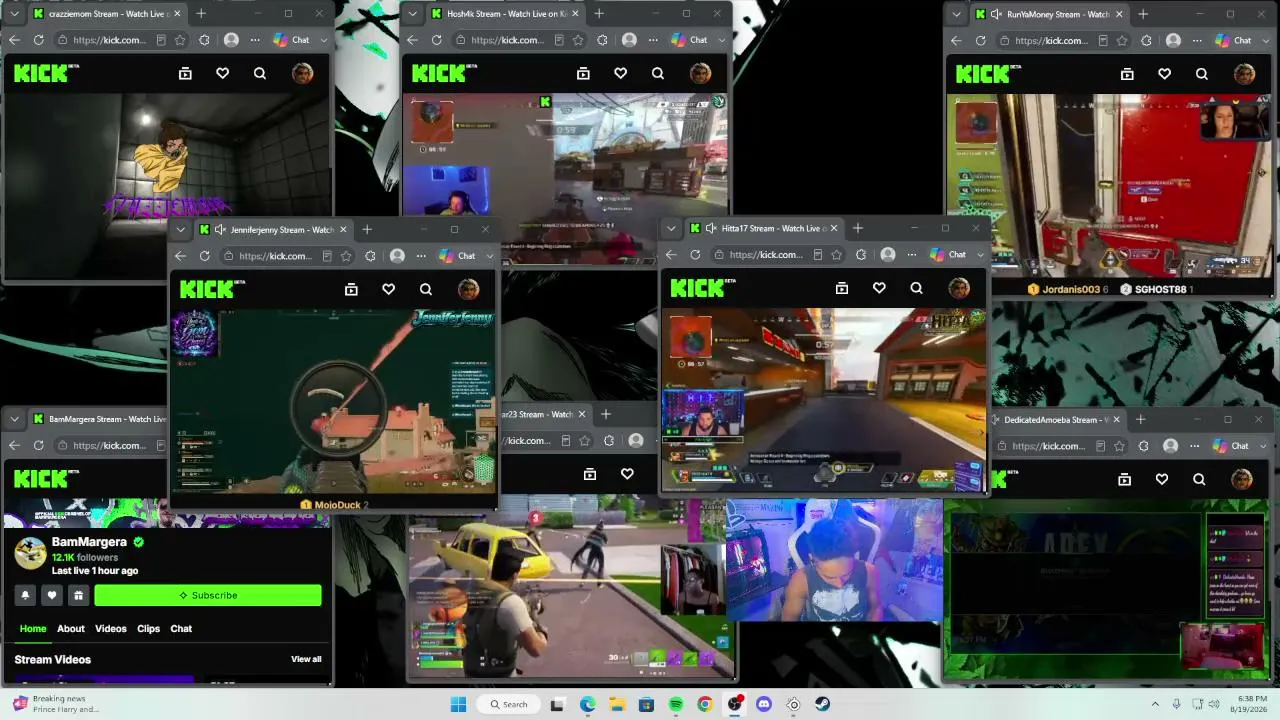The width and height of the screenshot is (1280, 720).
Task: Expand tab search in Hosh4k window
Action: click(413, 14)
